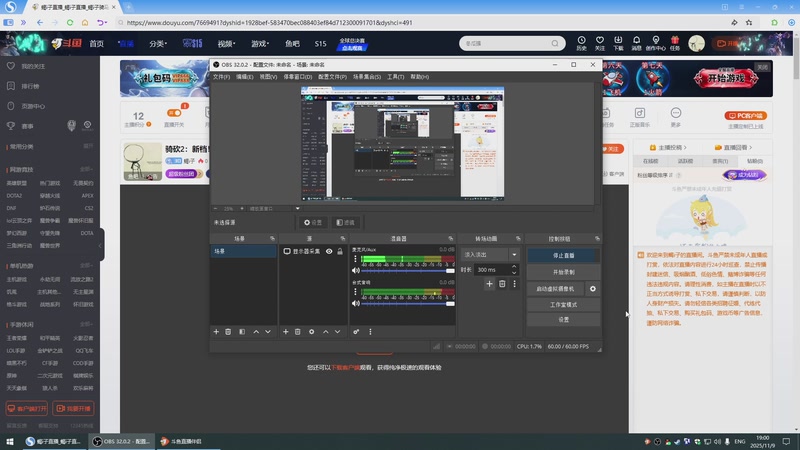Adjust desktop audio volume slider
Screen dimensions: 800x450
click(408, 304)
